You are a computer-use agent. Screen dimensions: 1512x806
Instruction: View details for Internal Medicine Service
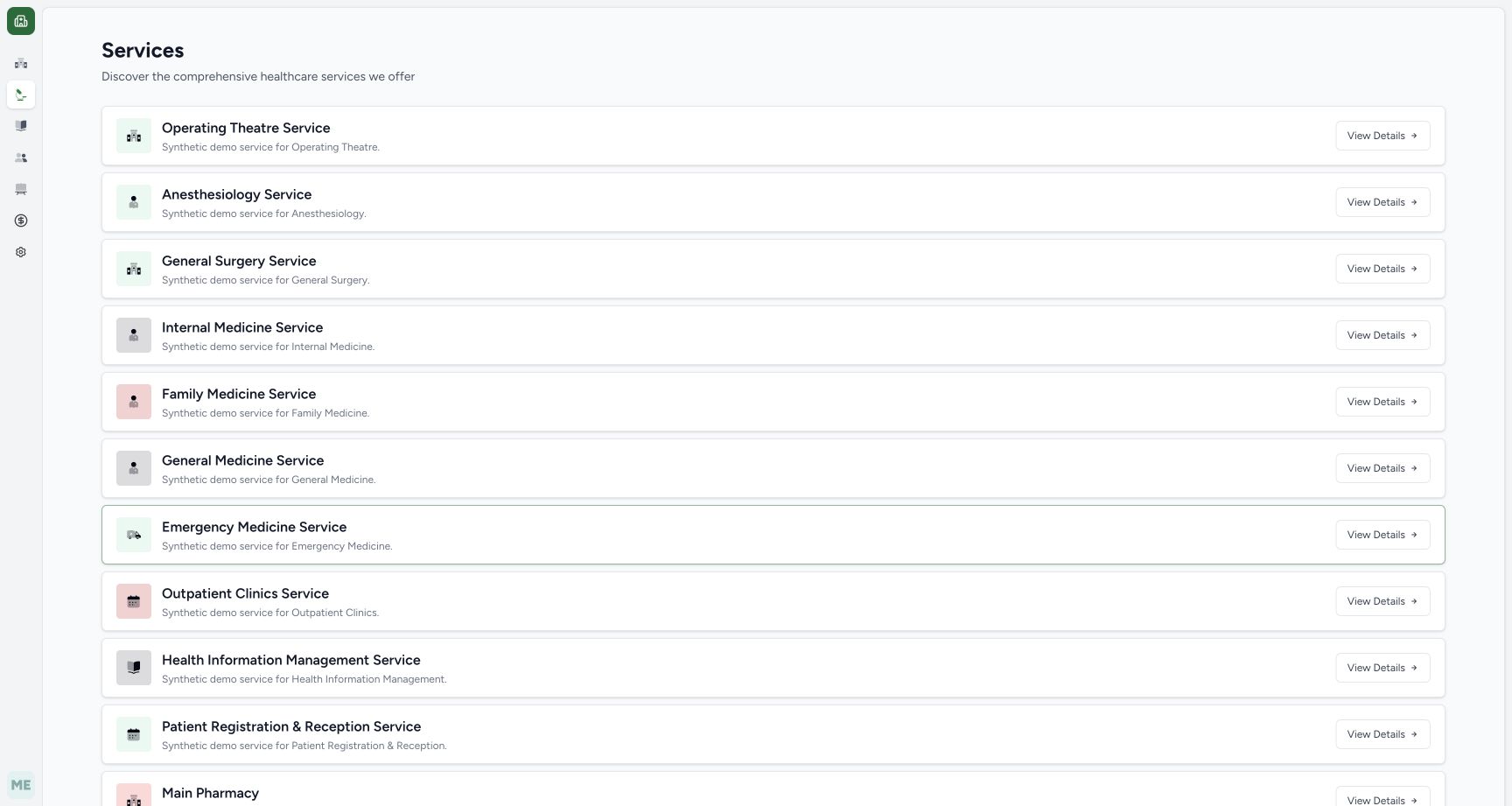[x=1382, y=335]
